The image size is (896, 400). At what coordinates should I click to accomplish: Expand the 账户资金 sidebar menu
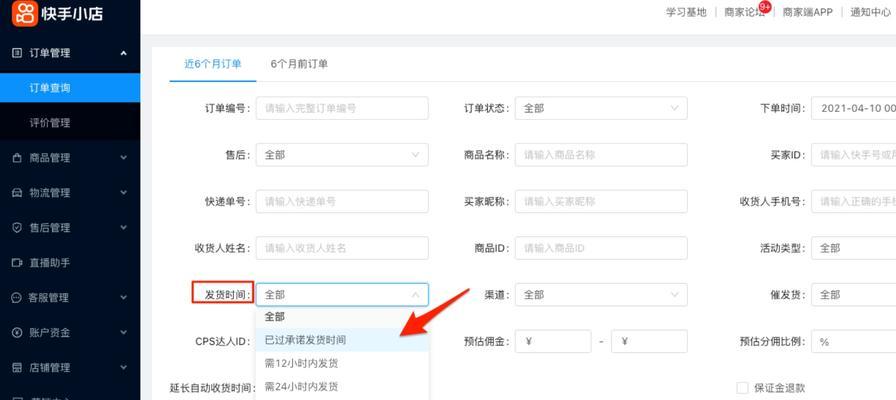123,333
